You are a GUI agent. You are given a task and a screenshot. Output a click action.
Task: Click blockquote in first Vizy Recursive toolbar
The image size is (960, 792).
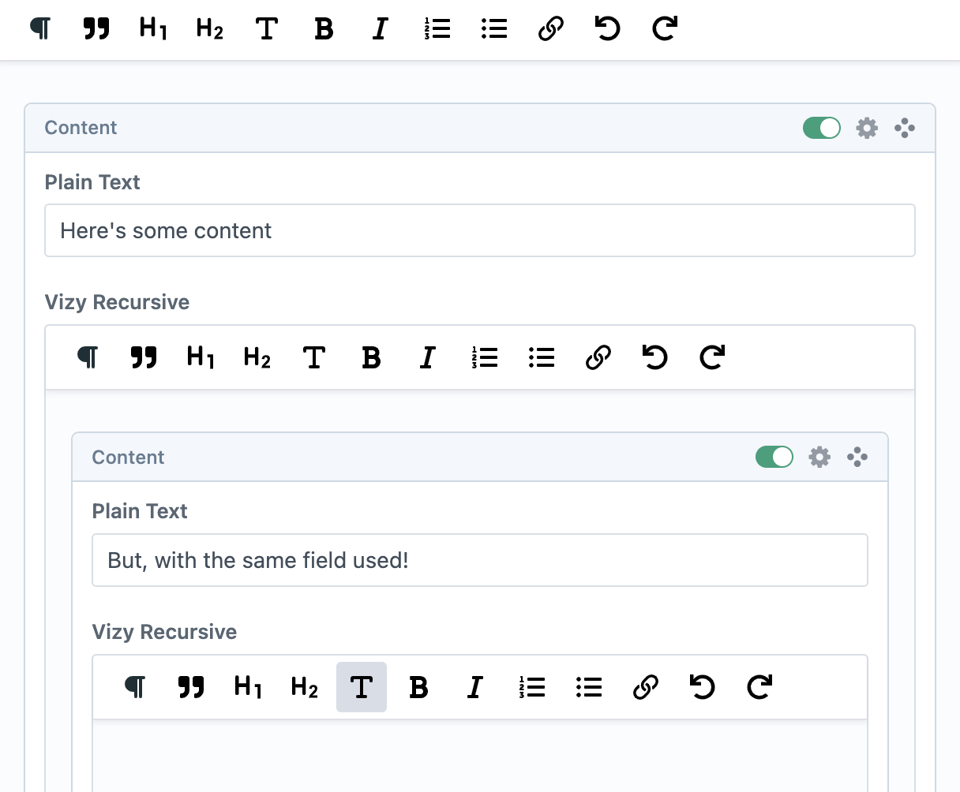pyautogui.click(x=144, y=357)
